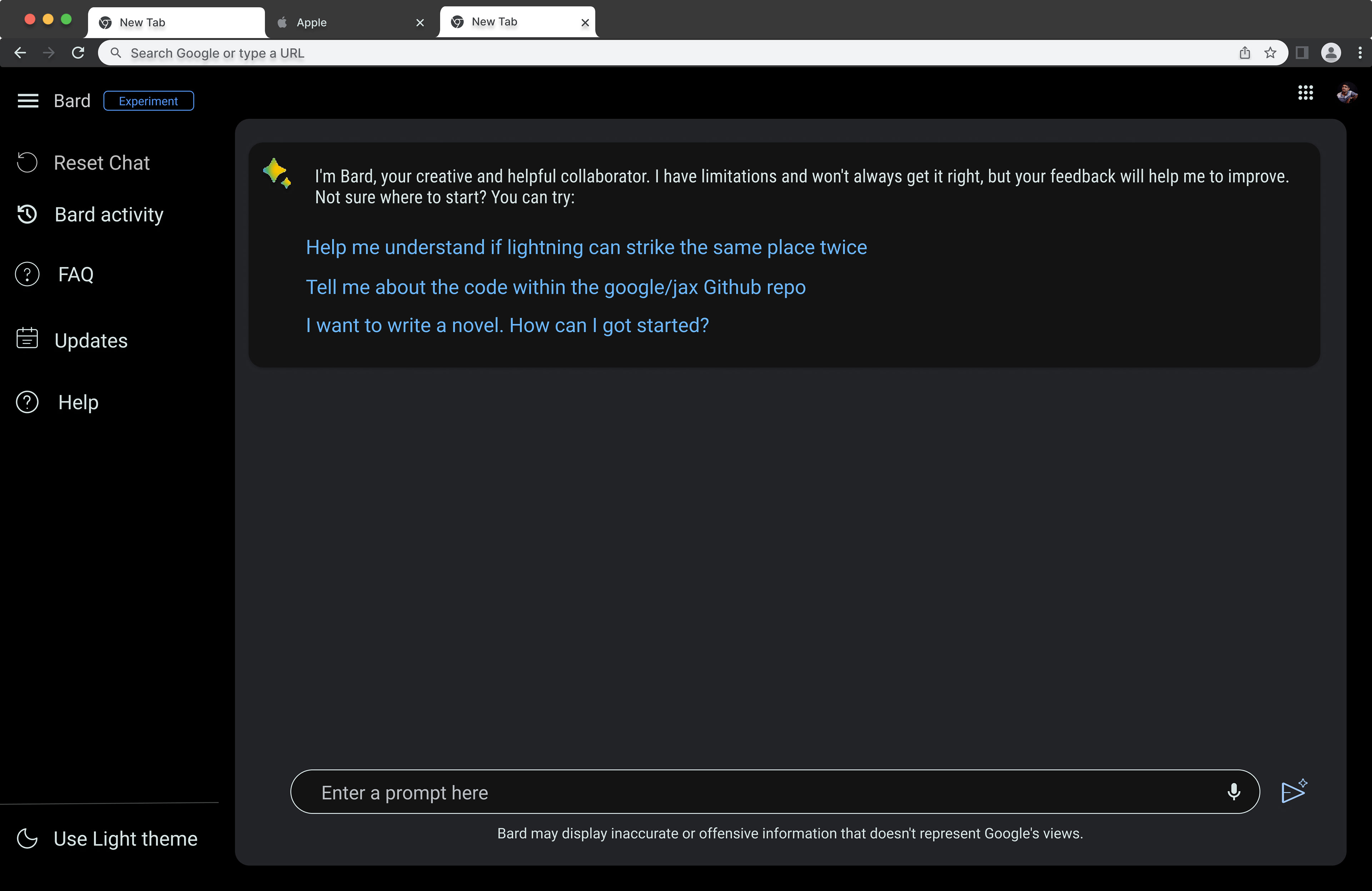
Task: Click the share icon in the address bar
Action: coord(1244,53)
